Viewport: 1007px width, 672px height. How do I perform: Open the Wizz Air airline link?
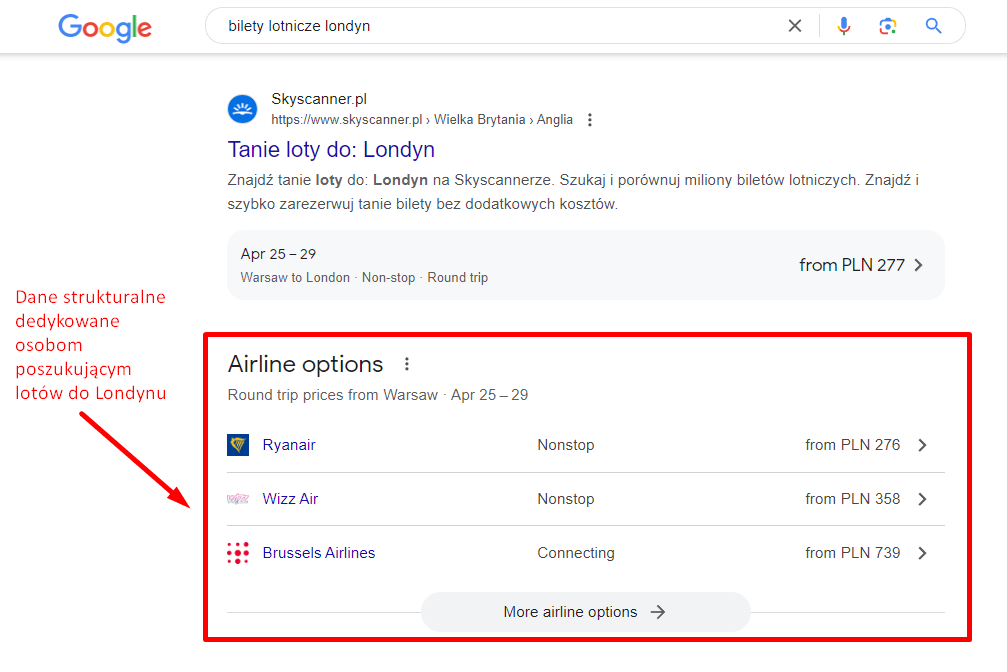pyautogui.click(x=290, y=499)
